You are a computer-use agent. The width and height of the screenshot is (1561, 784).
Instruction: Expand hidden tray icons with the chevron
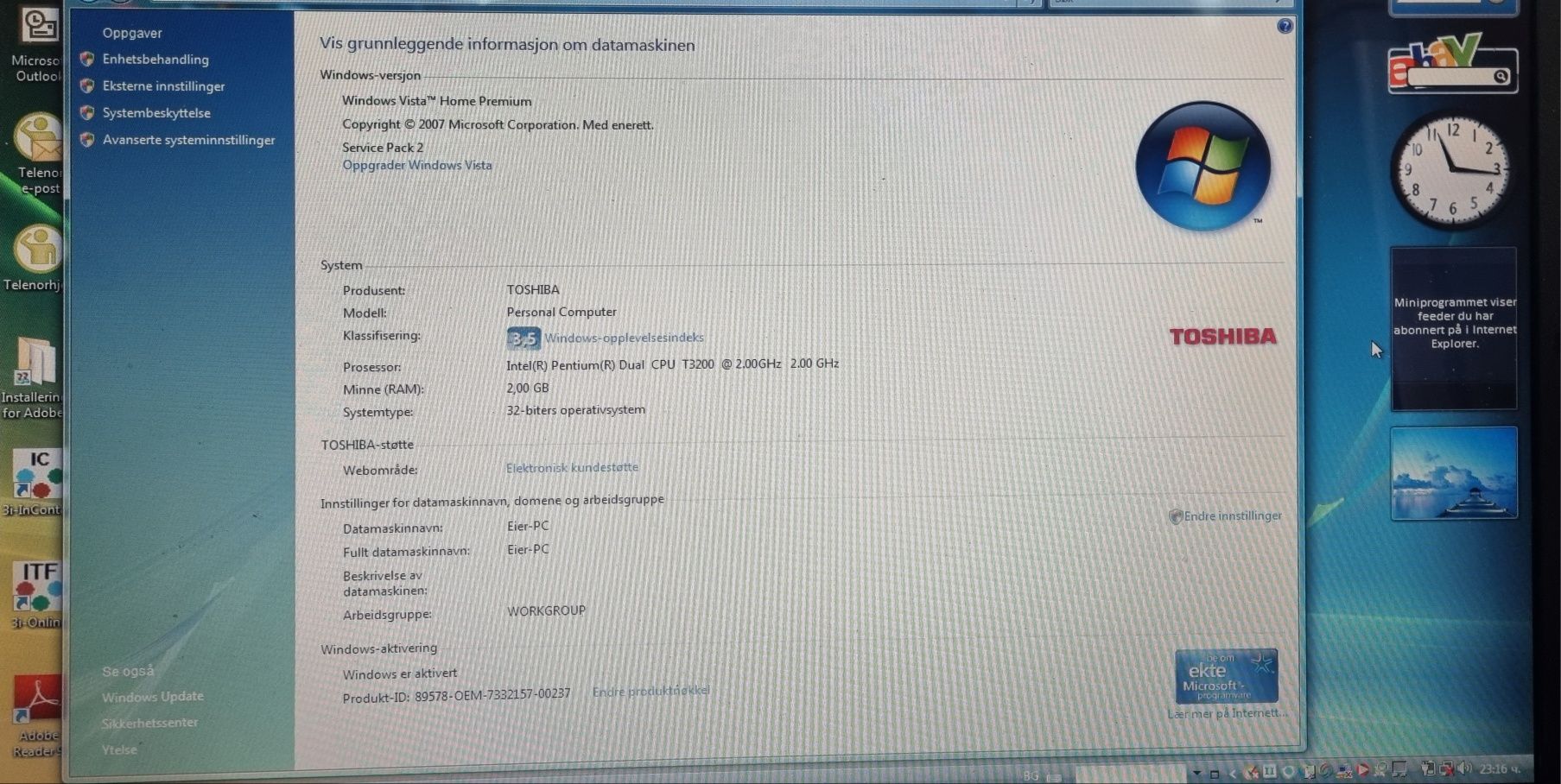click(1233, 774)
